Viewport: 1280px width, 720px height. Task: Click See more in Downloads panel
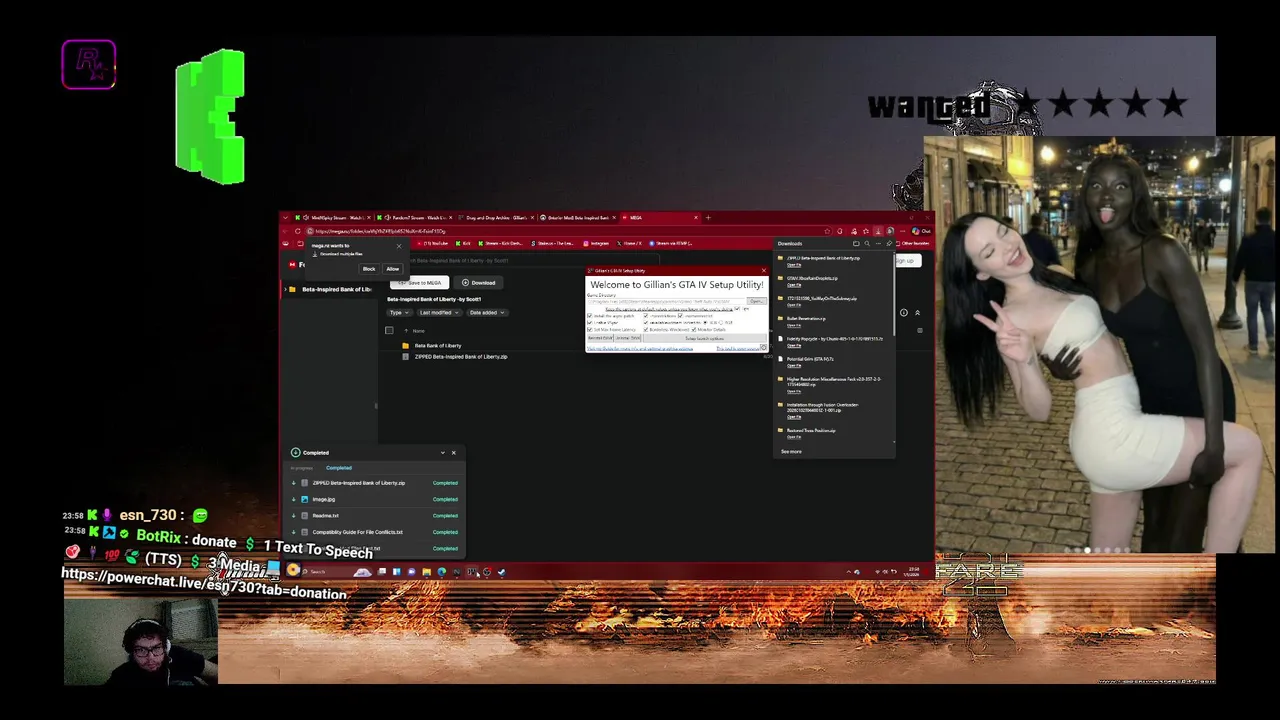791,451
